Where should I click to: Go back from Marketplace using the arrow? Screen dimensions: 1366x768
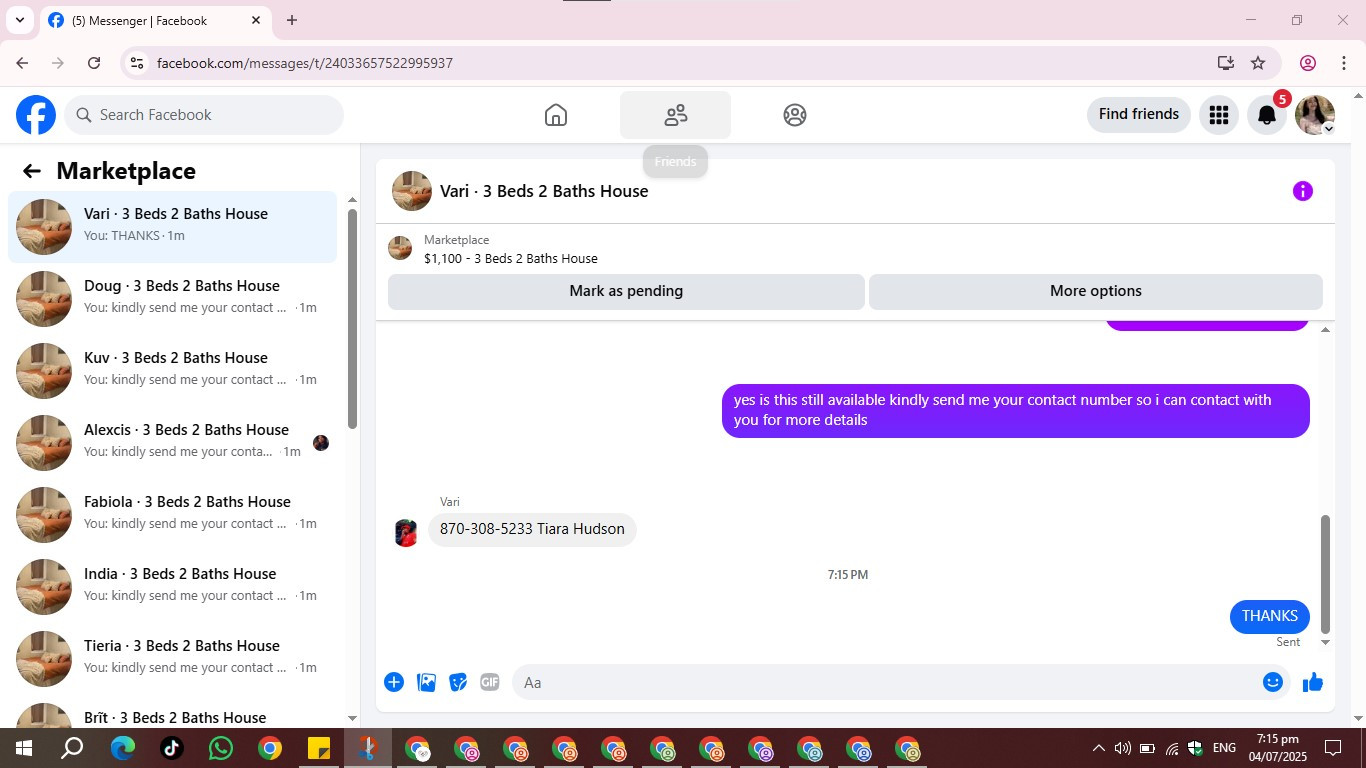pos(32,171)
